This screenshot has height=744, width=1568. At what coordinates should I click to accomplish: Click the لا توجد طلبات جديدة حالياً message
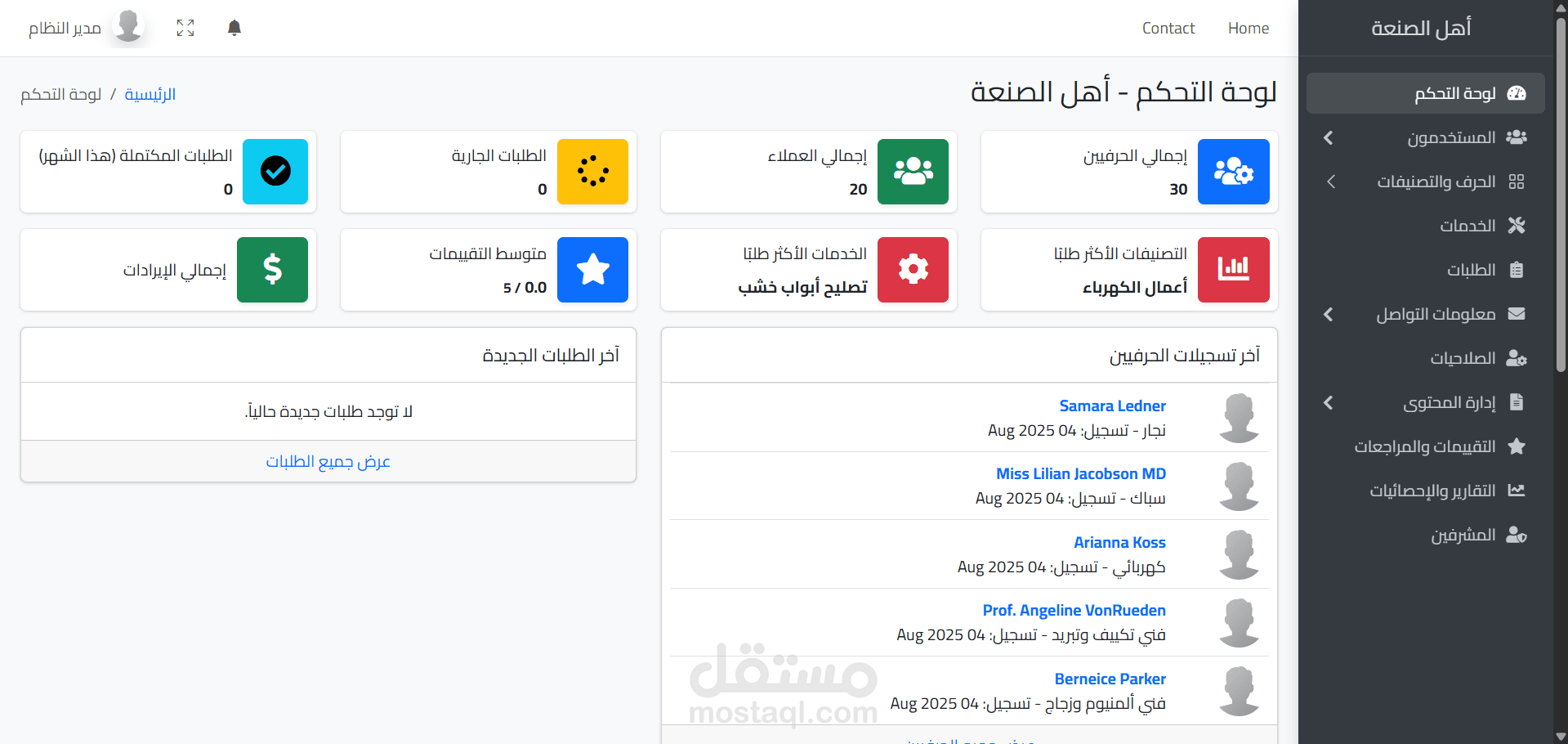click(328, 411)
